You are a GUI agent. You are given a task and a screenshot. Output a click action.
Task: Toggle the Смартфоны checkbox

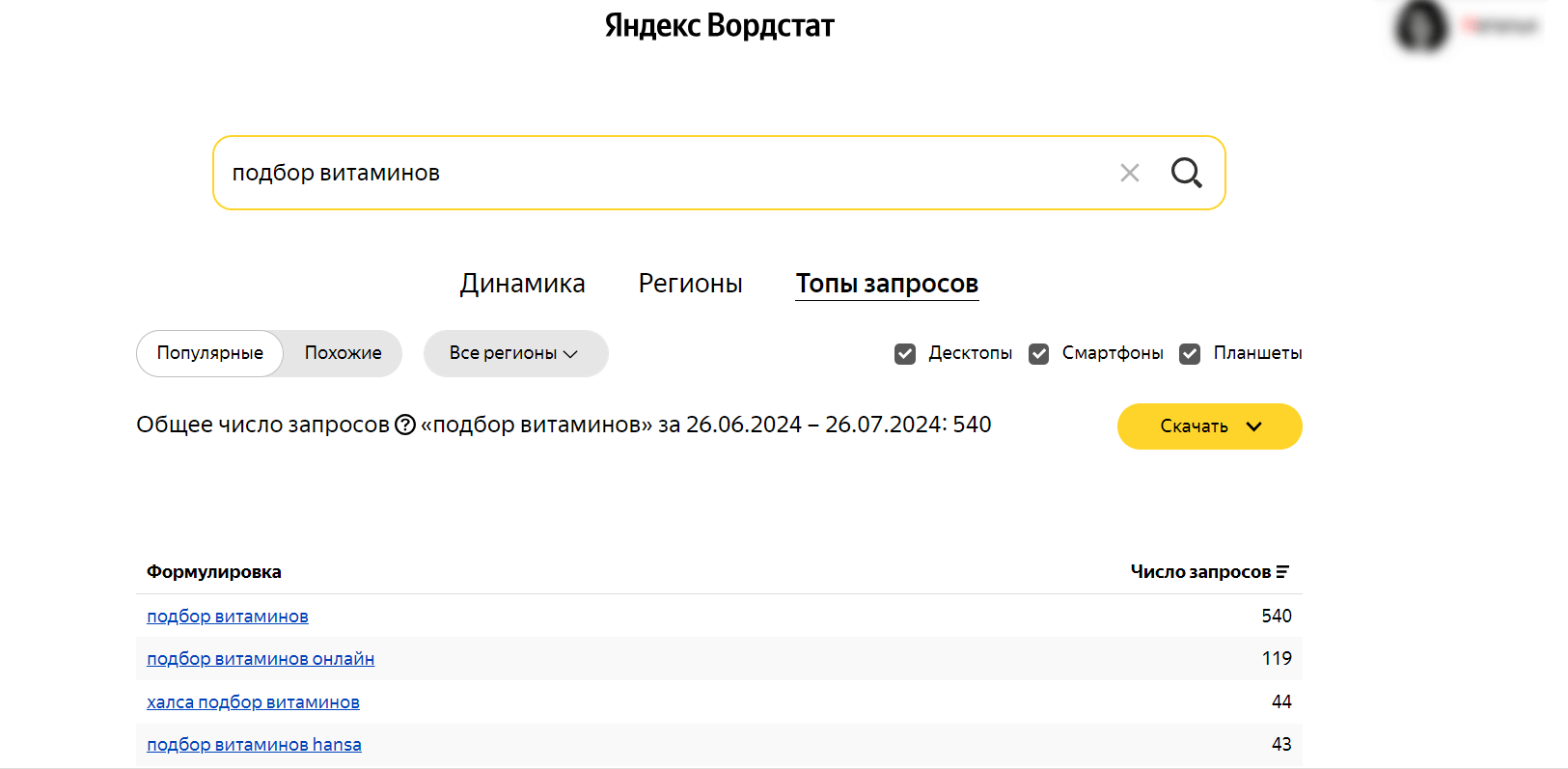(1038, 354)
